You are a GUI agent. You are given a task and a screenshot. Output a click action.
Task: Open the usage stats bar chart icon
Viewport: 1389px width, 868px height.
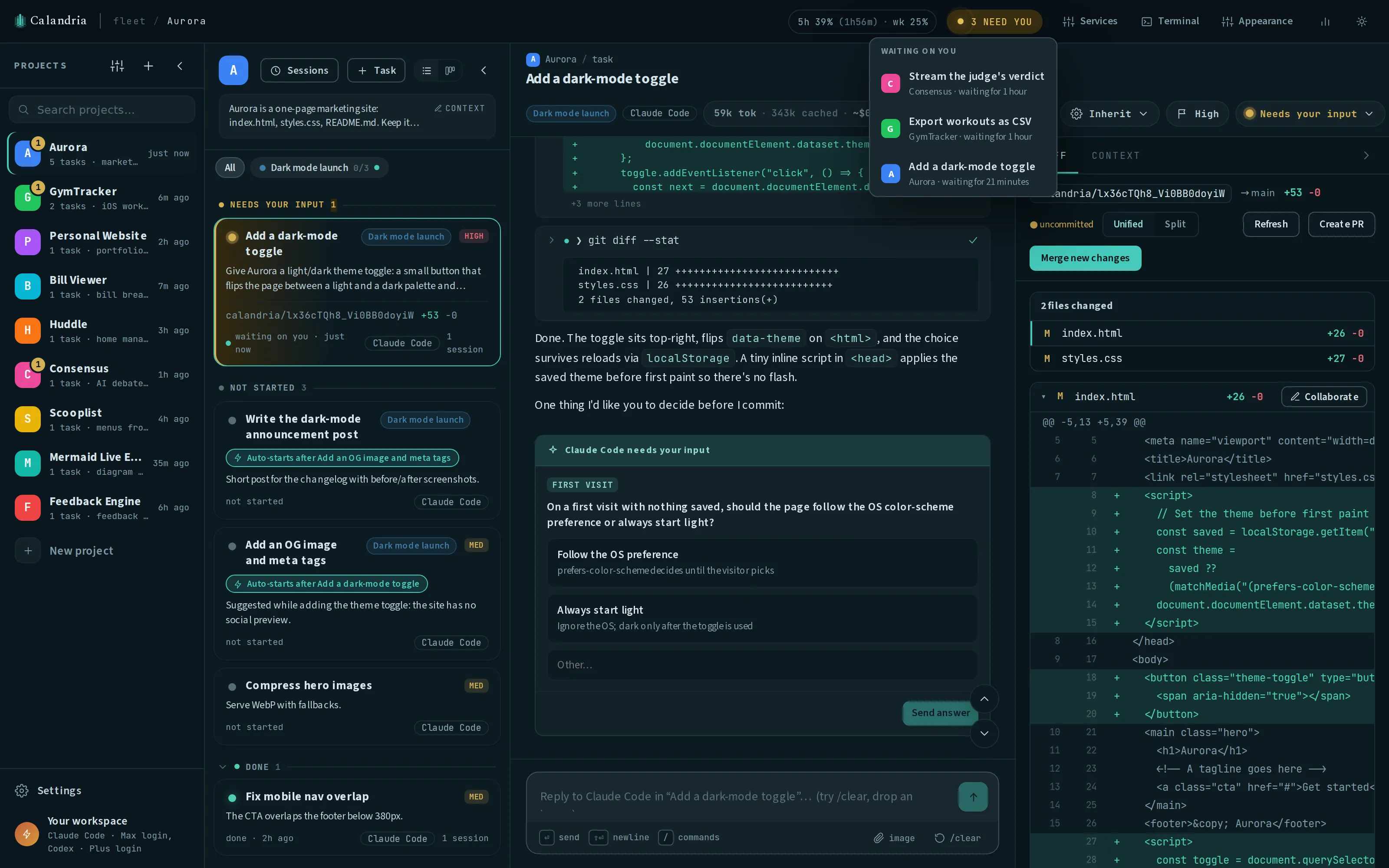tap(1325, 21)
